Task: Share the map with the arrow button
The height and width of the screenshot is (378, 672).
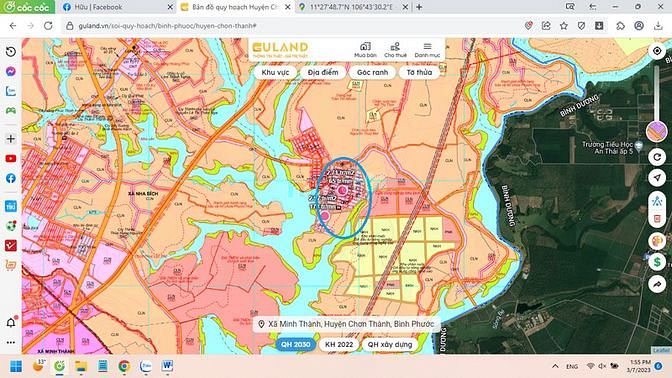Action: coord(657,284)
